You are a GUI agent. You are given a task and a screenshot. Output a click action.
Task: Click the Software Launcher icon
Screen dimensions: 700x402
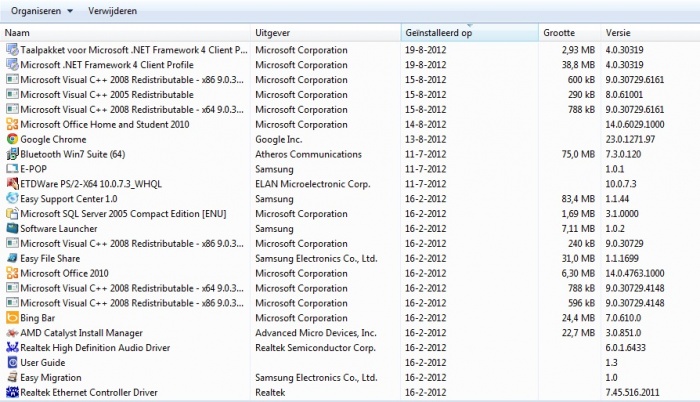click(12, 228)
